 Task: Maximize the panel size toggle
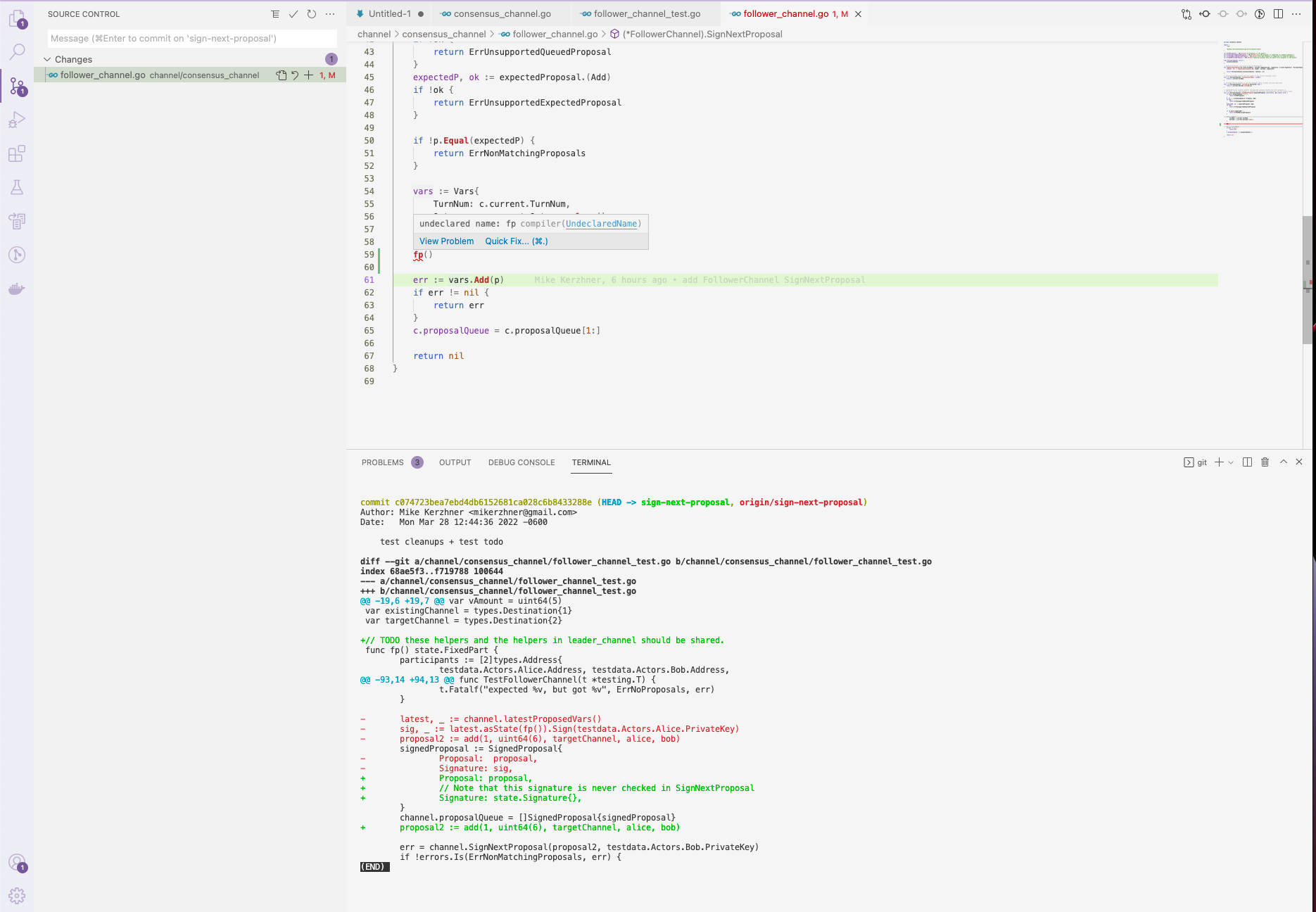1284,462
